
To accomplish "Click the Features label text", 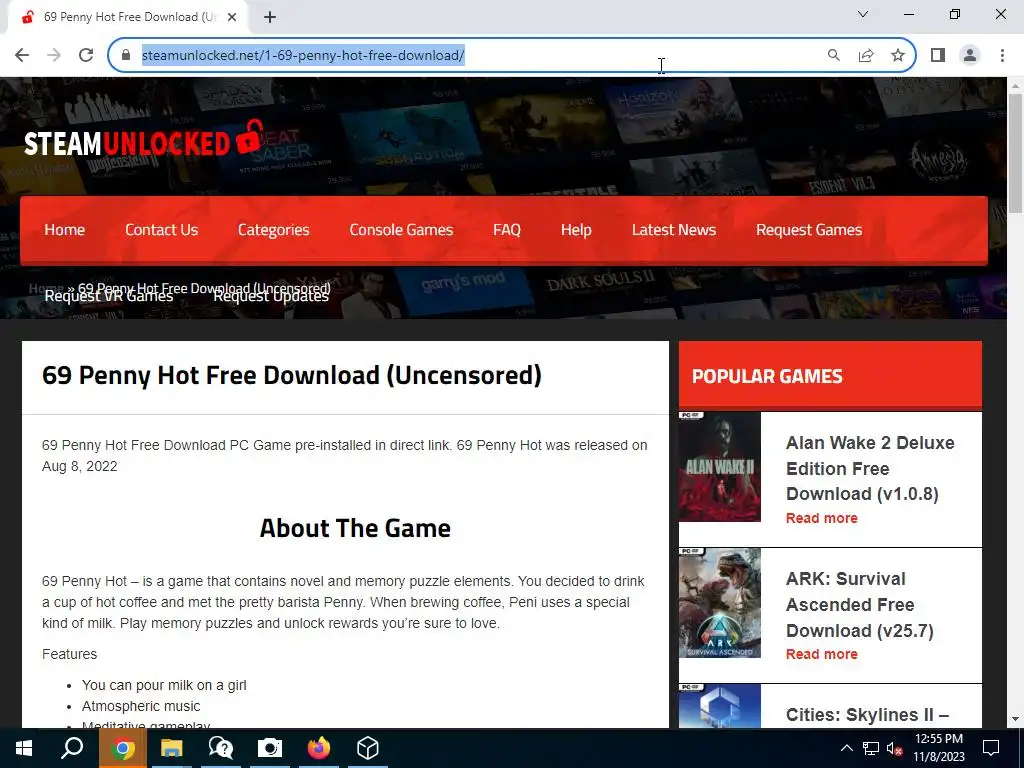I will coord(69,654).
